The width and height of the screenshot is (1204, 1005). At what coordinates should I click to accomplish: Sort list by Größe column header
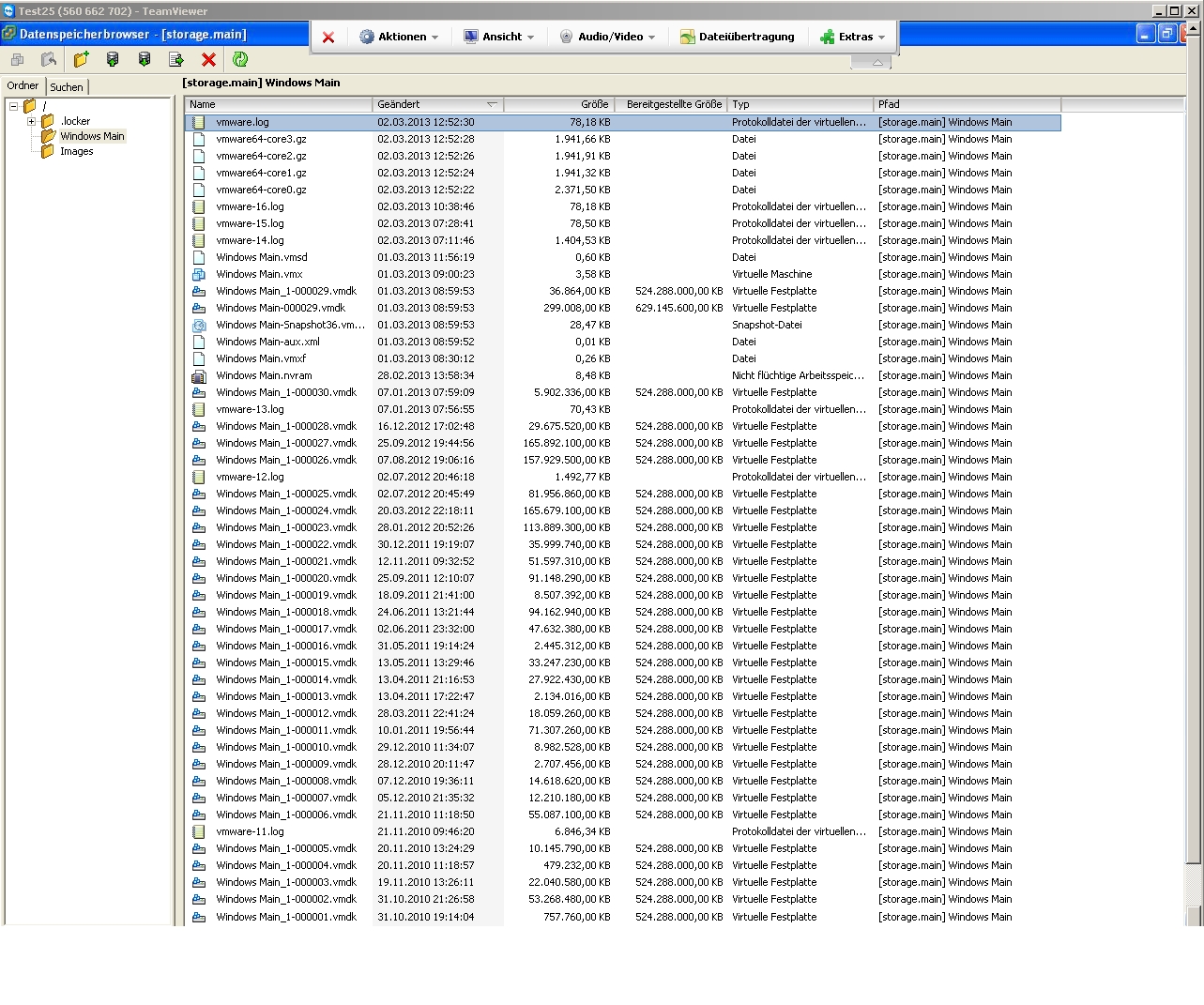[559, 104]
